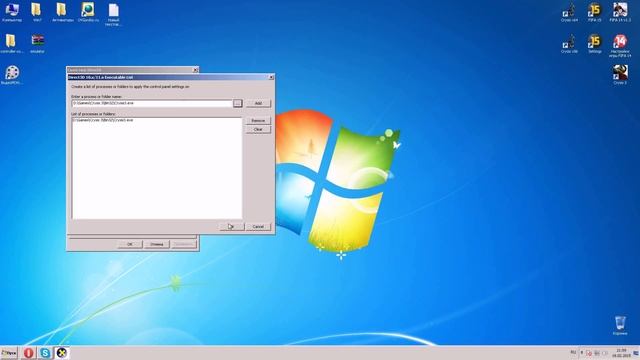Open the FIFA 15 Settings shortcut
The image size is (640, 360).
click(594, 43)
